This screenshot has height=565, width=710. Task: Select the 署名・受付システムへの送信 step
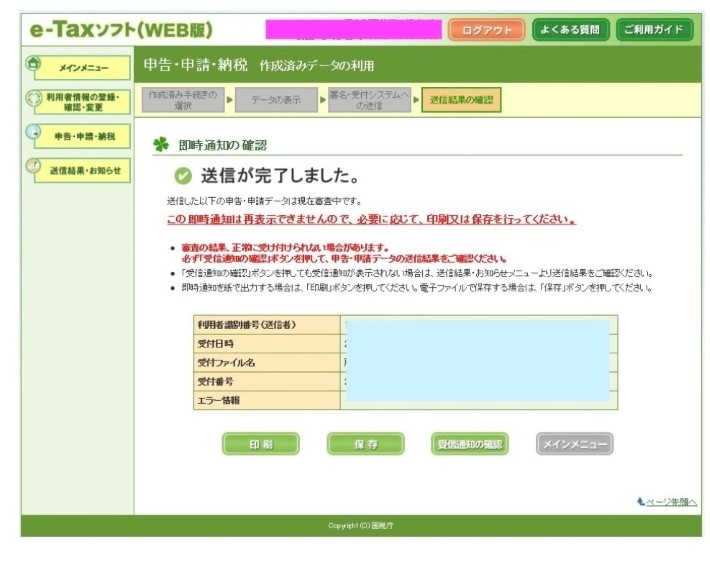coord(369,99)
